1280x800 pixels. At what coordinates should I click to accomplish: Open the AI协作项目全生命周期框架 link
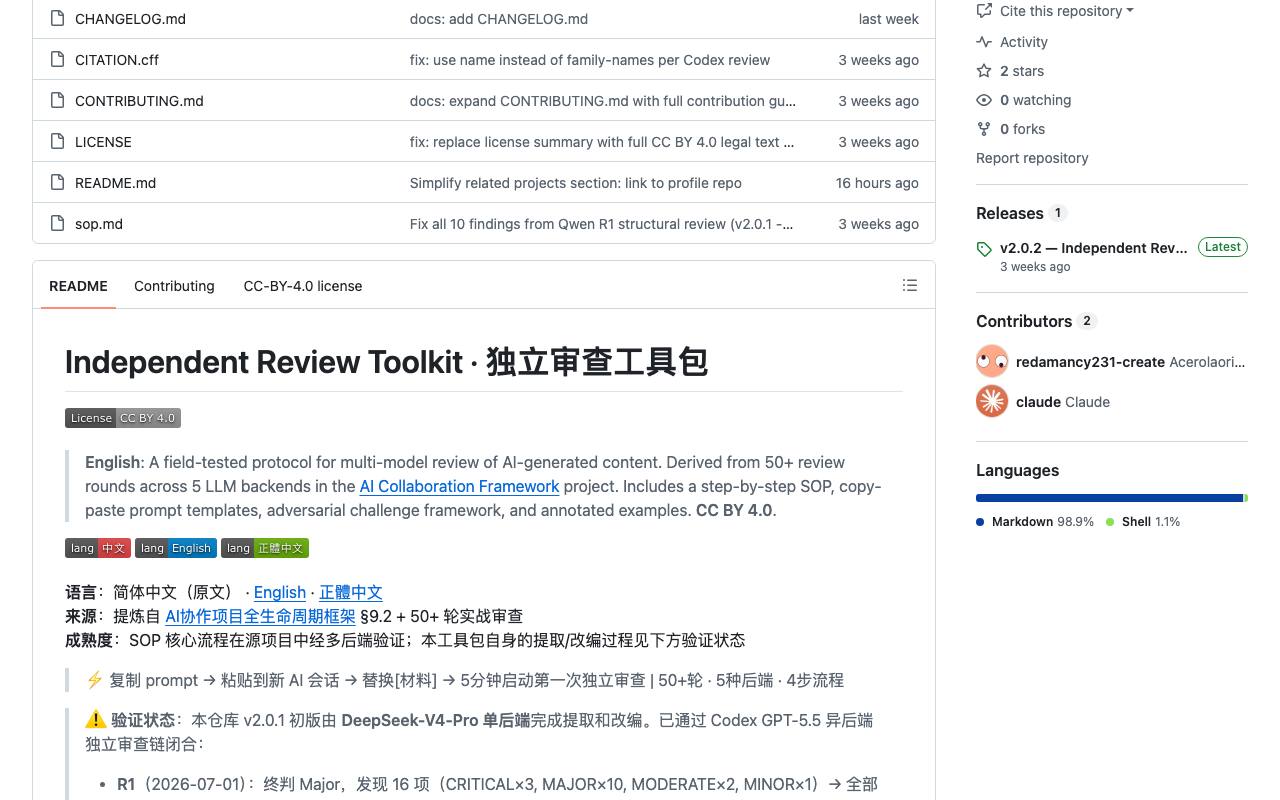tap(260, 616)
